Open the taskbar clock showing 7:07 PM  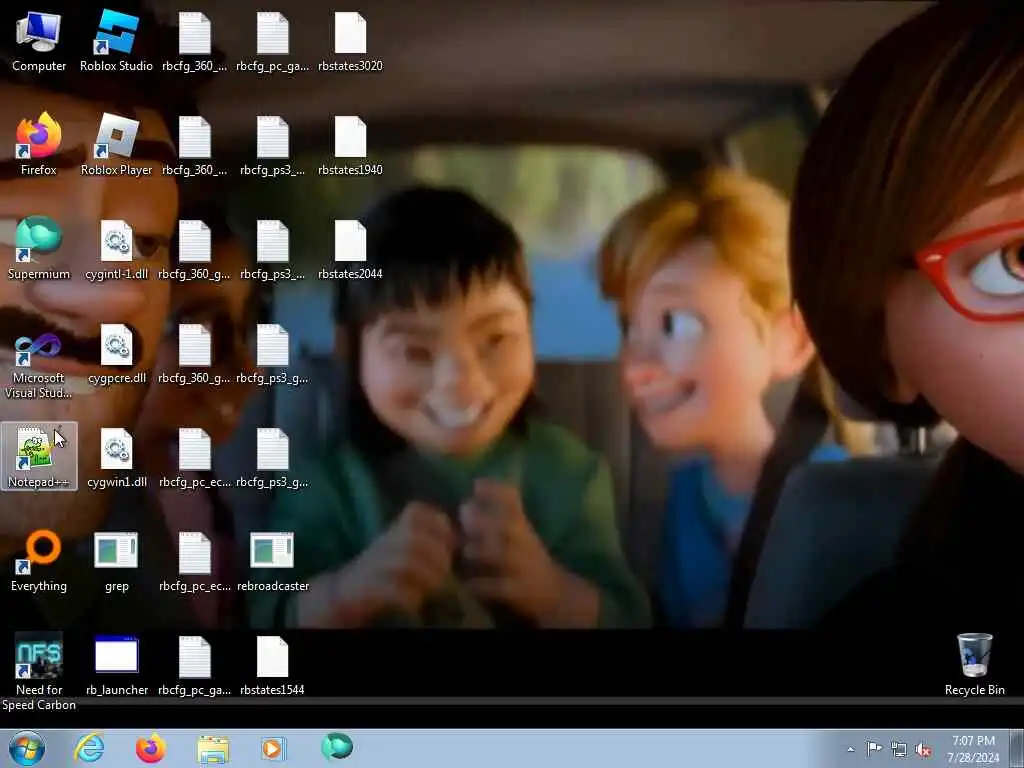pyautogui.click(x=973, y=749)
